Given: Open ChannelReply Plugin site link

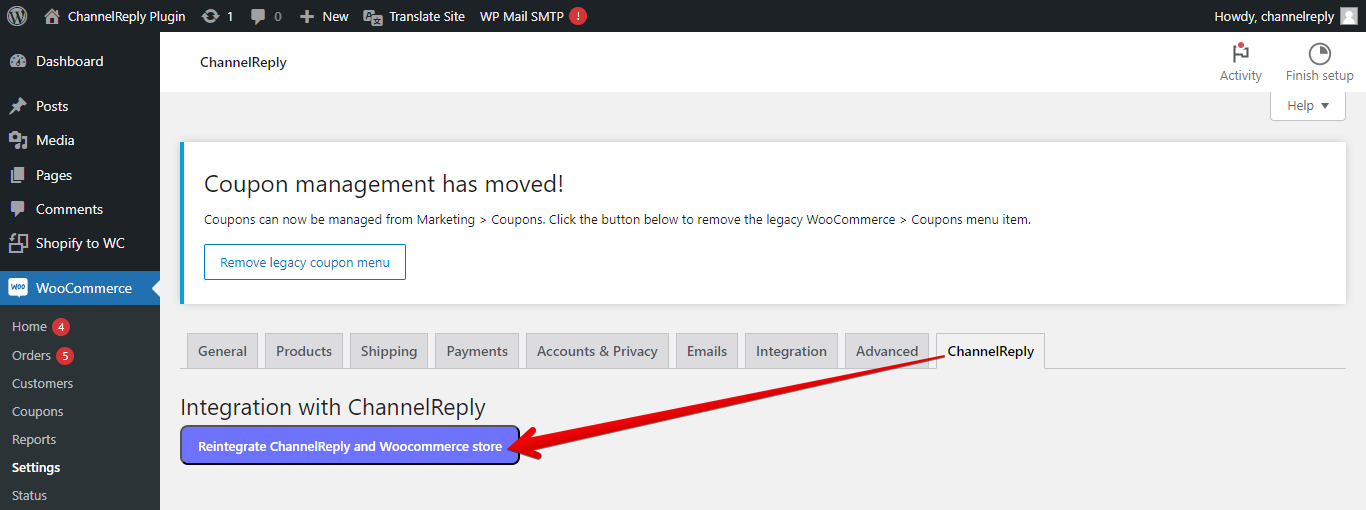Looking at the screenshot, I should 127,16.
